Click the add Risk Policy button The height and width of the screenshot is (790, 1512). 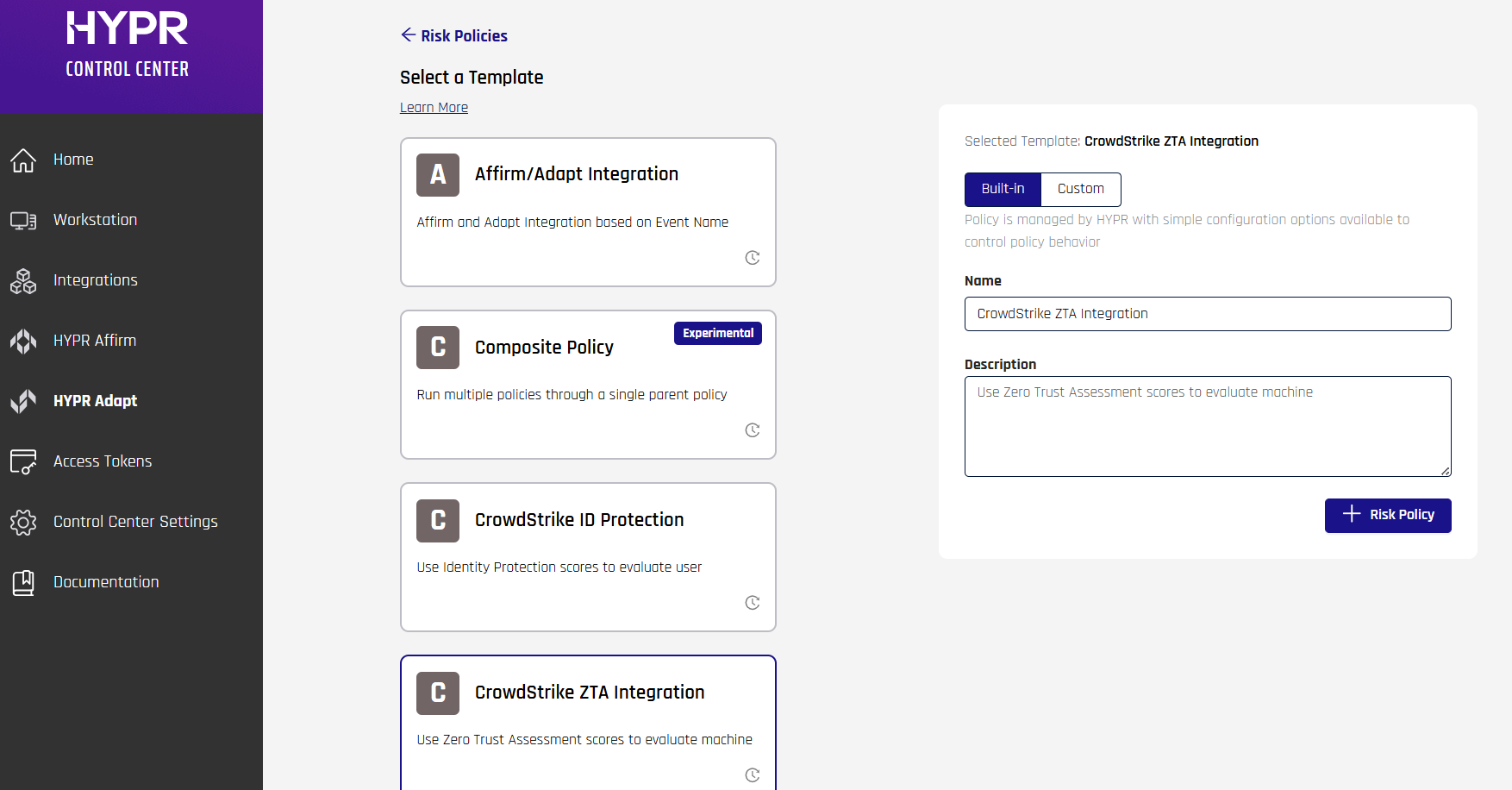click(1387, 515)
